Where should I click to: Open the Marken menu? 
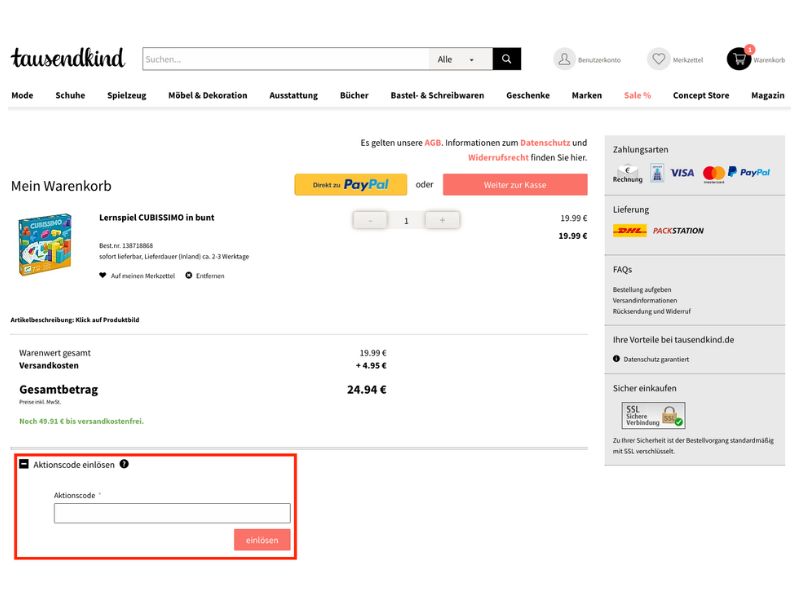coord(587,95)
